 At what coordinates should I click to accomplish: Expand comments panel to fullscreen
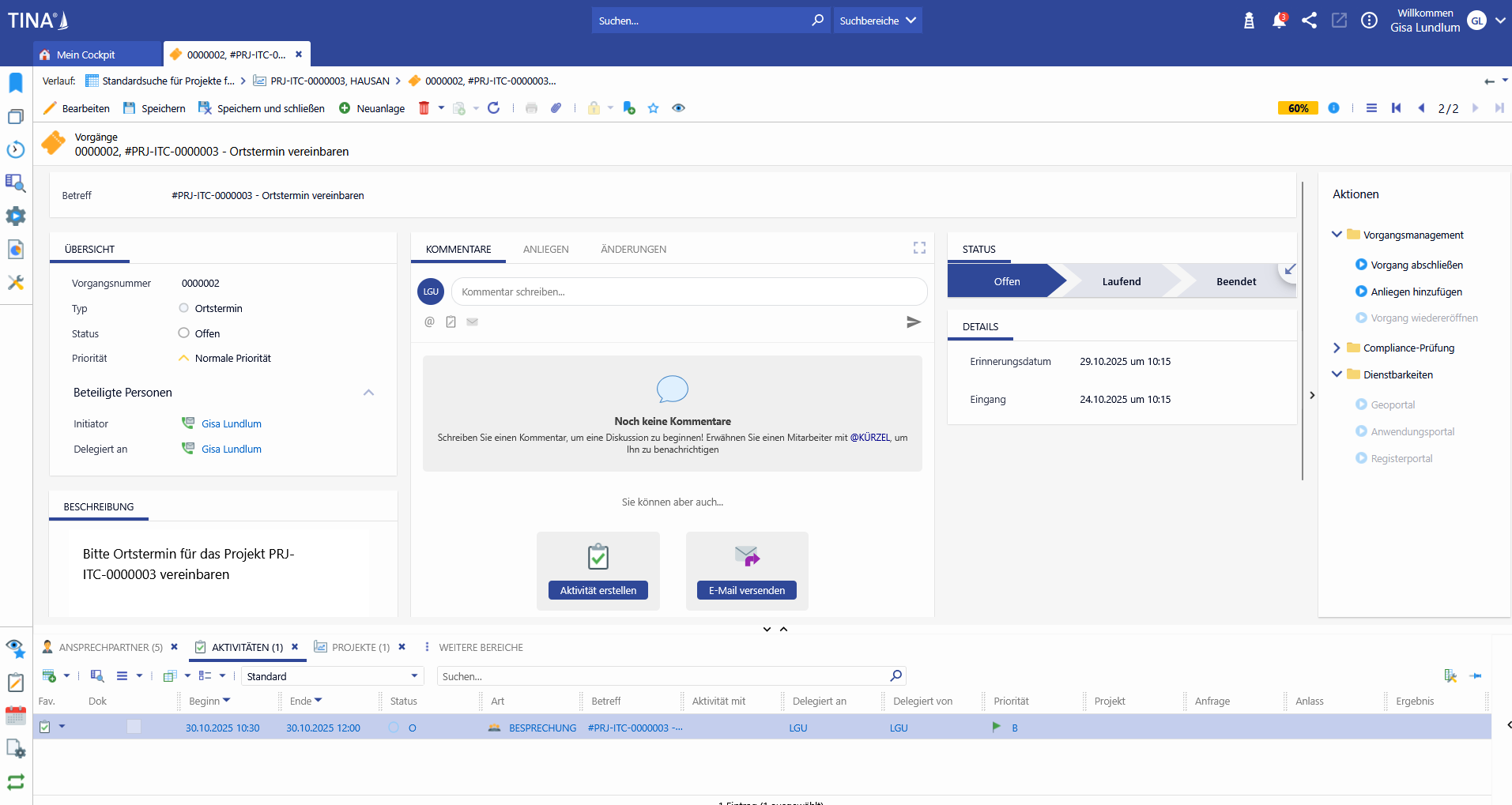point(919,248)
